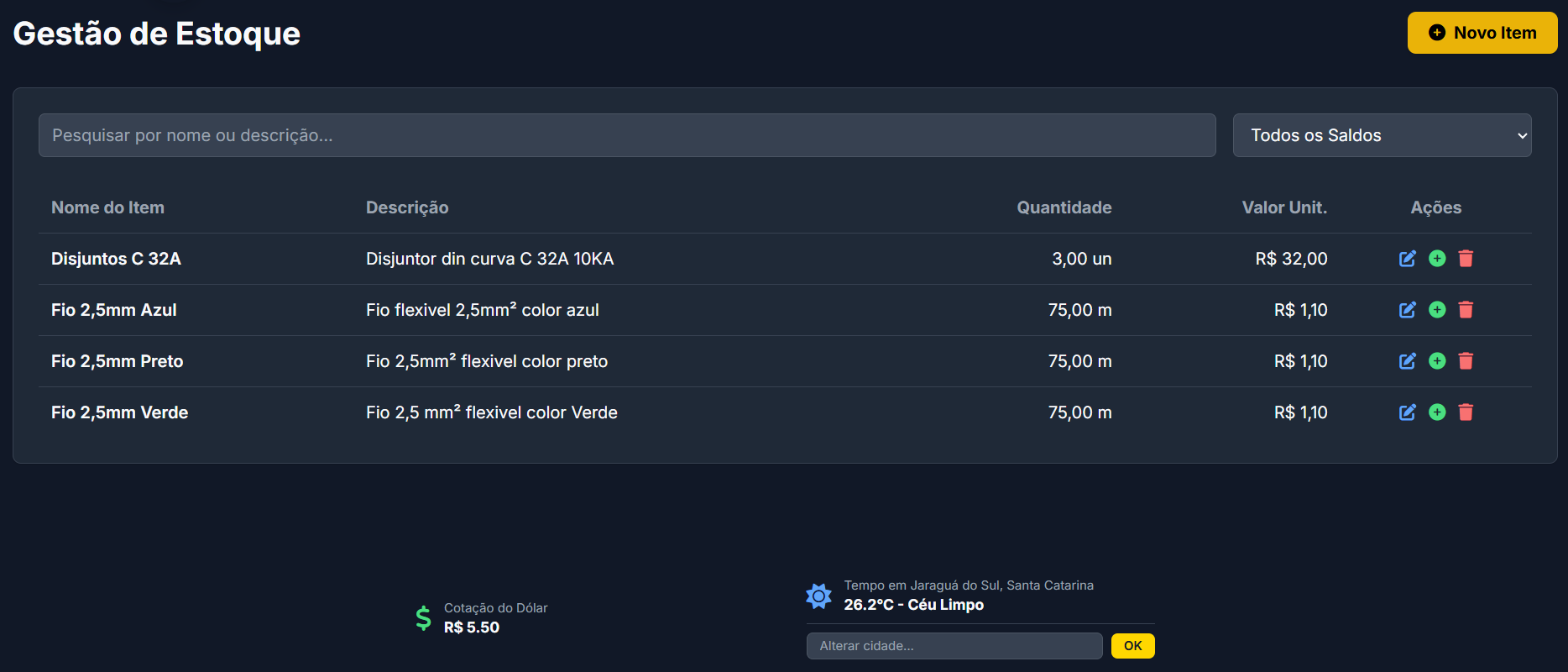The height and width of the screenshot is (672, 1568).
Task: Add stock to Disjuntos C 32A
Action: pos(1437,259)
